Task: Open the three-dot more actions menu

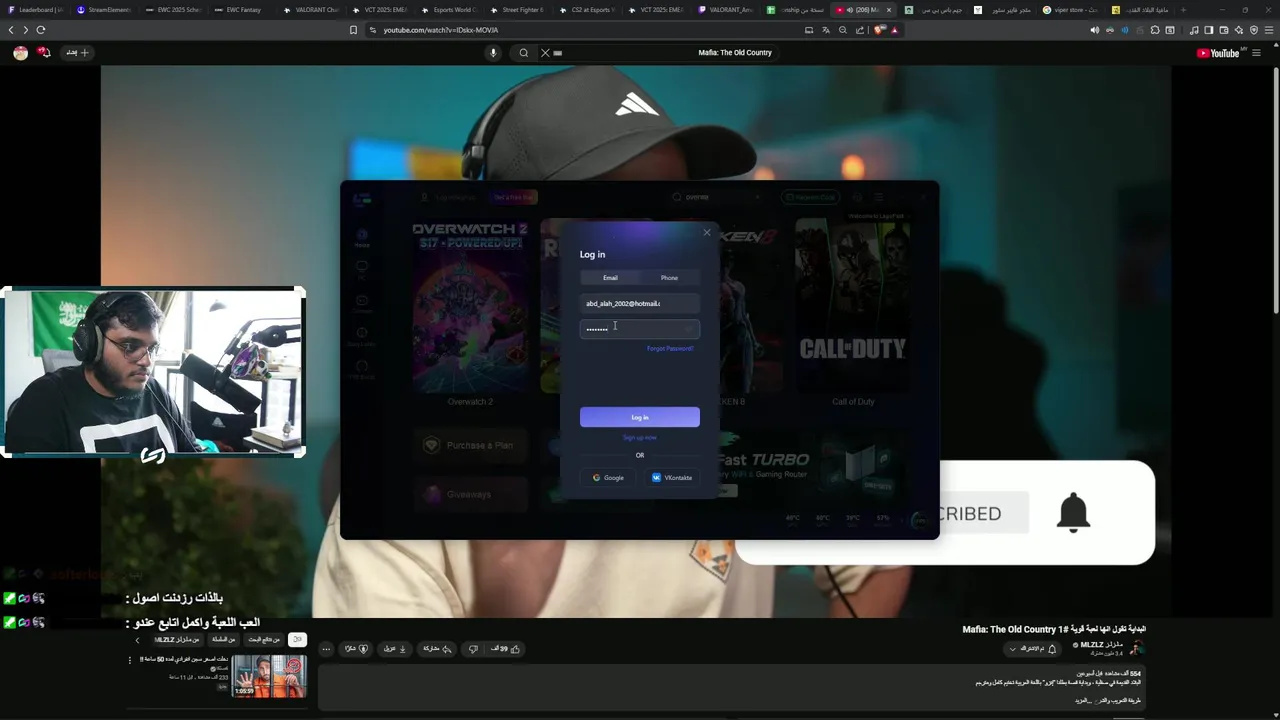Action: pyautogui.click(x=325, y=649)
